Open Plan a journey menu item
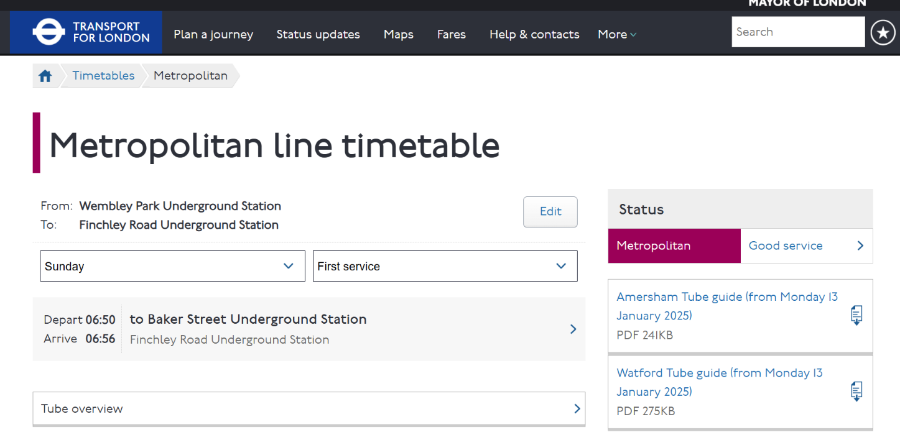Viewport: 900px width, 445px height. pyautogui.click(x=214, y=34)
